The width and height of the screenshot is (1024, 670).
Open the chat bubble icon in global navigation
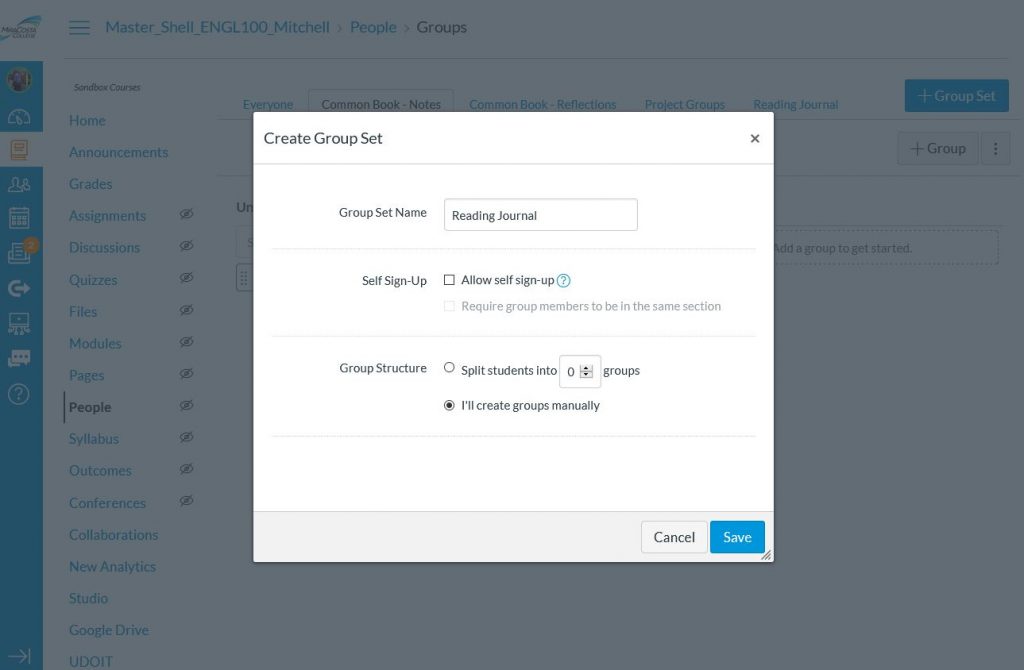pos(19,358)
